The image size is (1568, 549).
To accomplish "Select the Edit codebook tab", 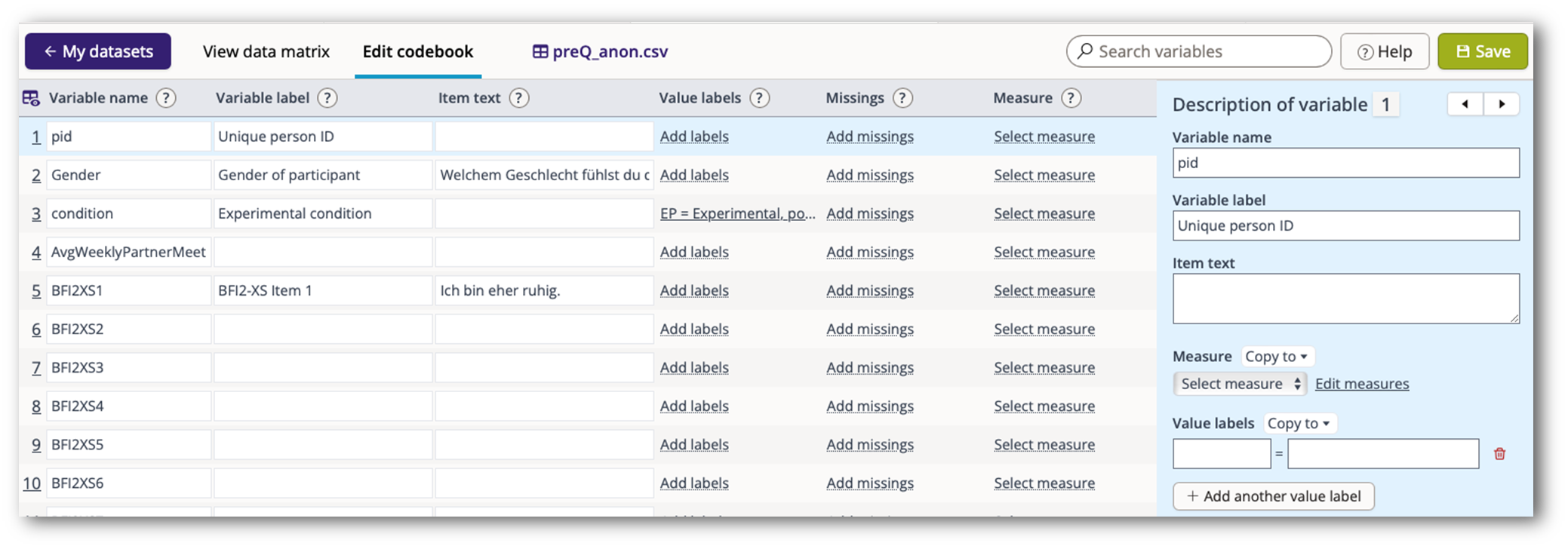I will click(x=417, y=51).
